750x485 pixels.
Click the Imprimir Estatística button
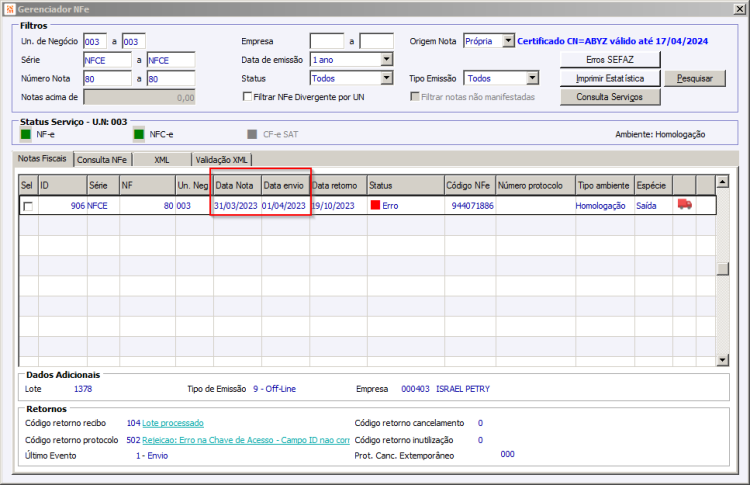click(610, 78)
